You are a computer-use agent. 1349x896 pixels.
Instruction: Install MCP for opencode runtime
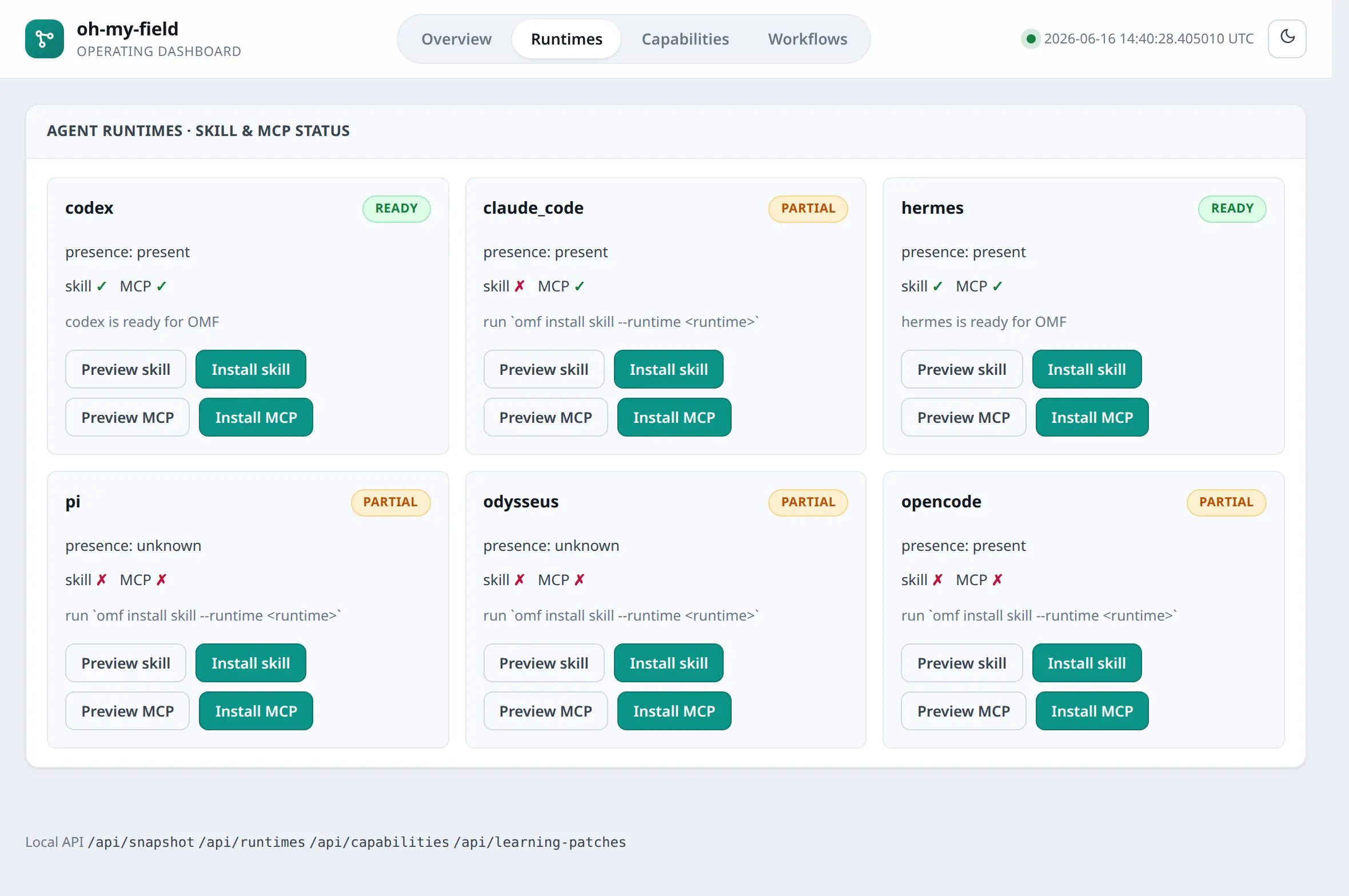tap(1092, 711)
